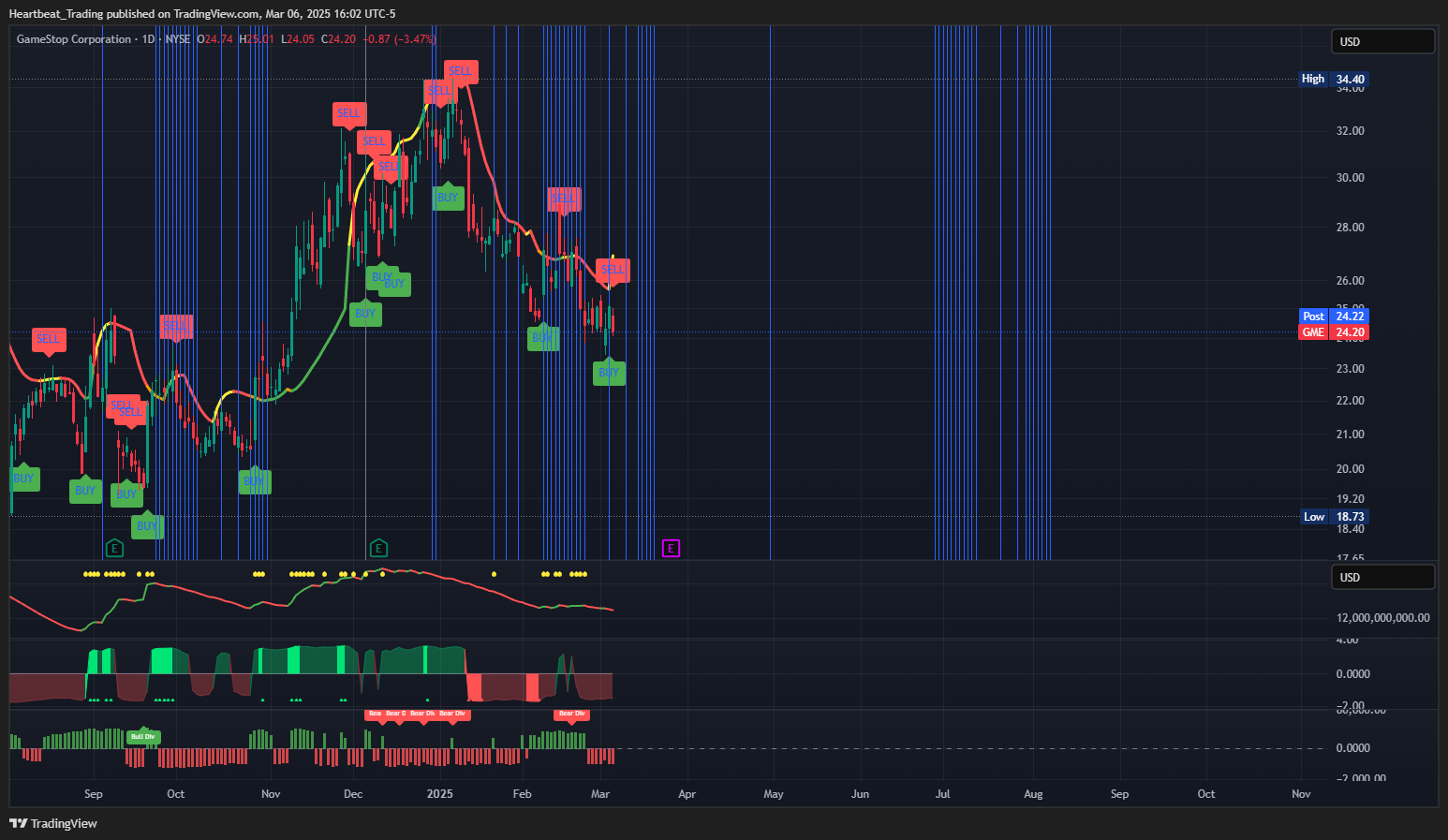The width and height of the screenshot is (1448, 840).
Task: Click the Feb label on the time axis
Action: (x=523, y=794)
